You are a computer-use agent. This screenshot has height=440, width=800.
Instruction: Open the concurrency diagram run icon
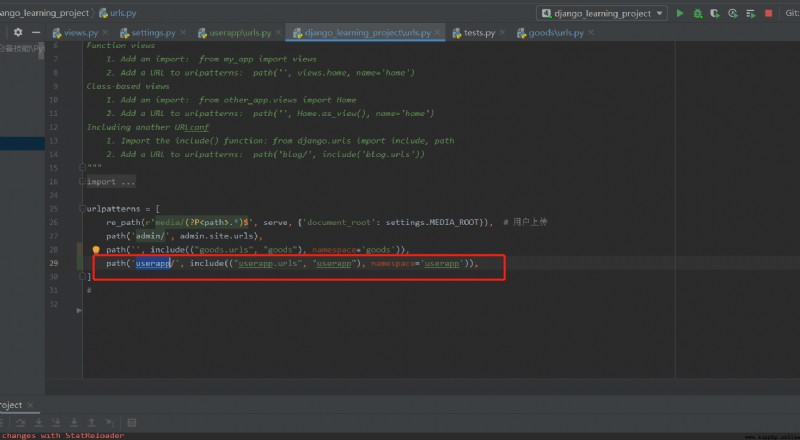751,13
